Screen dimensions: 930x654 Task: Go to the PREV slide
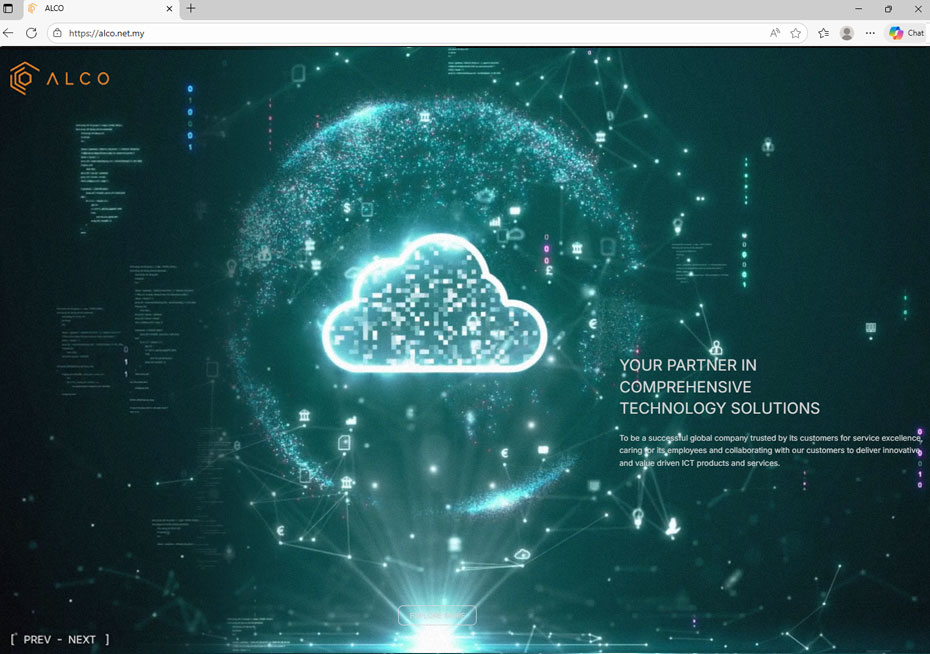pyautogui.click(x=37, y=640)
